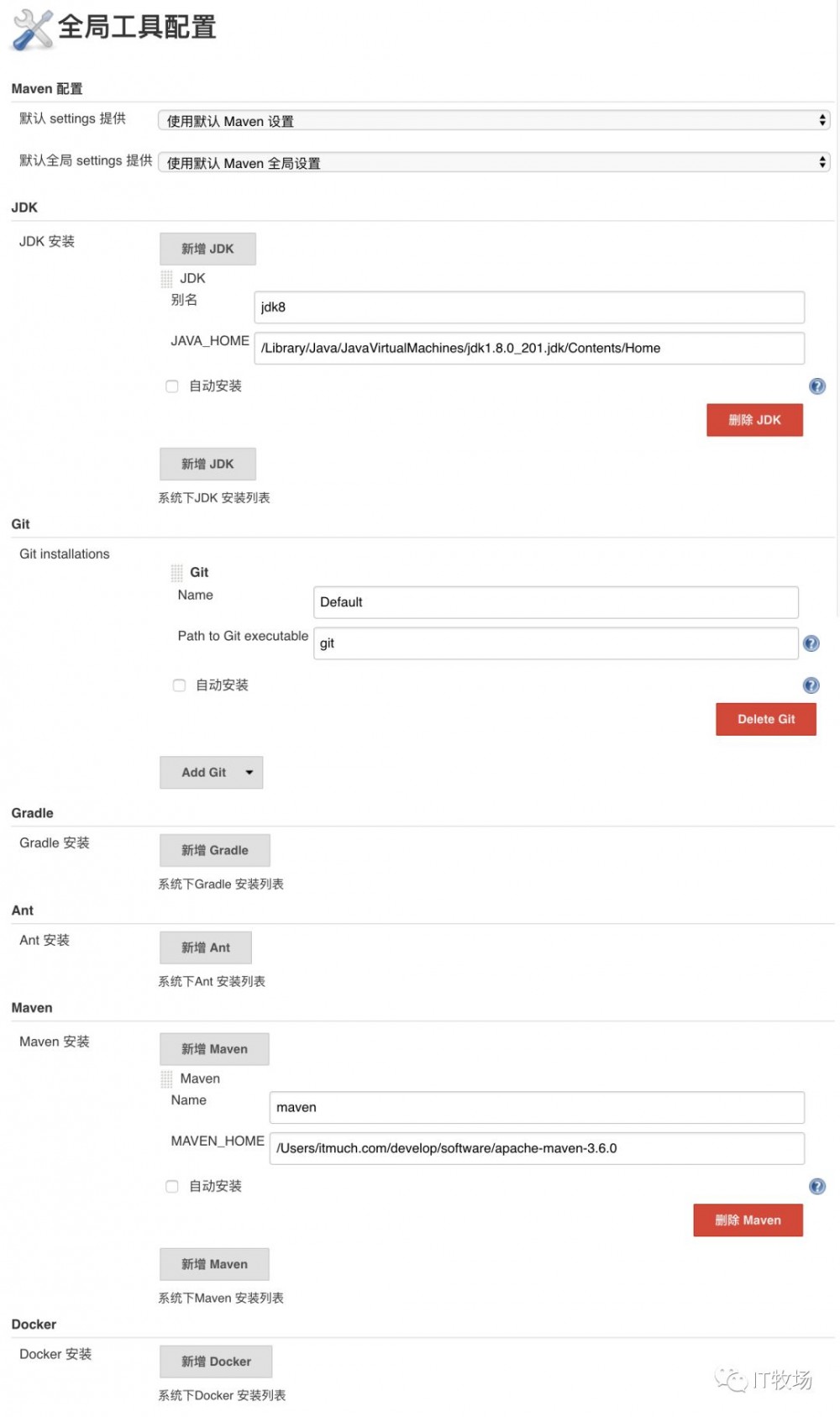Expand the Add Git dropdown button
Viewport: 840px width, 1417px height.
pos(212,773)
